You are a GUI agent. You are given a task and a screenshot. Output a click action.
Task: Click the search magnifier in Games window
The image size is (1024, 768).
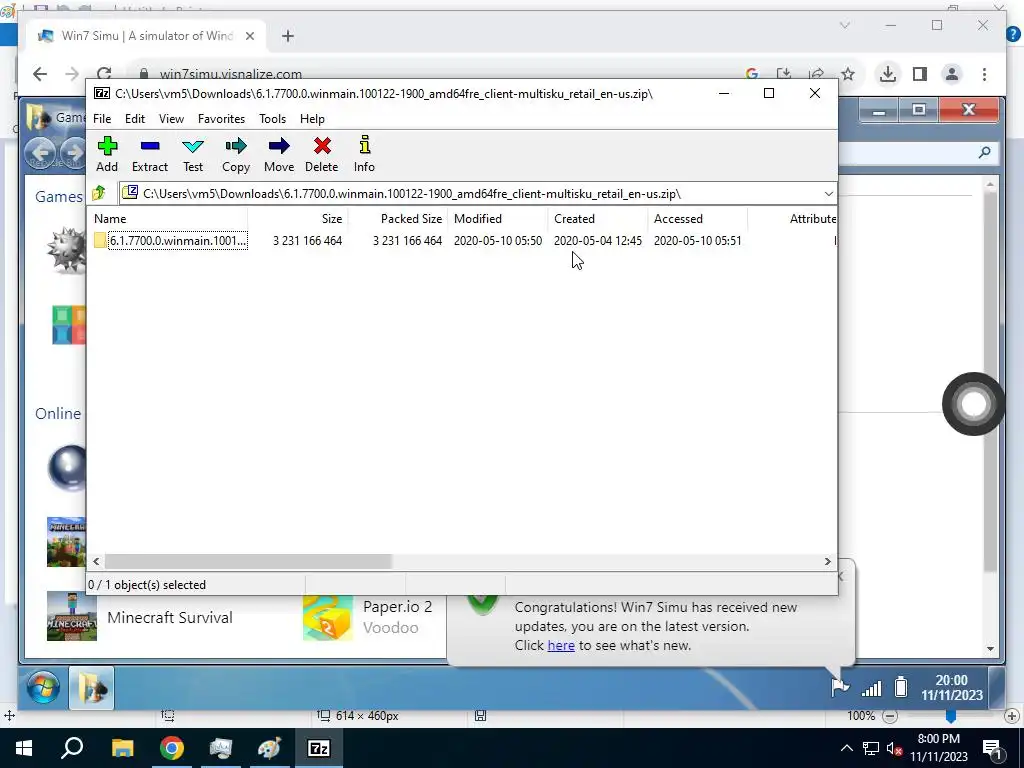(984, 153)
